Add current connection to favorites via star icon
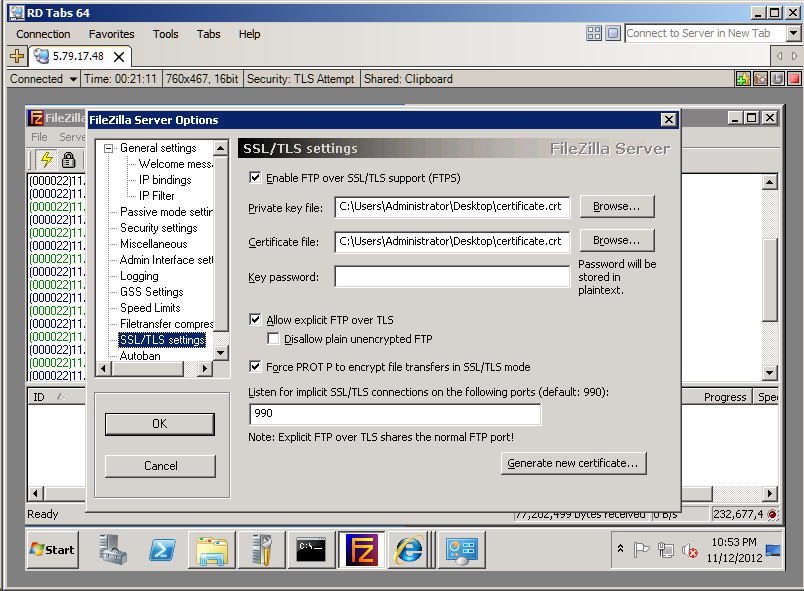Screen dimensions: 804x591 [743, 78]
